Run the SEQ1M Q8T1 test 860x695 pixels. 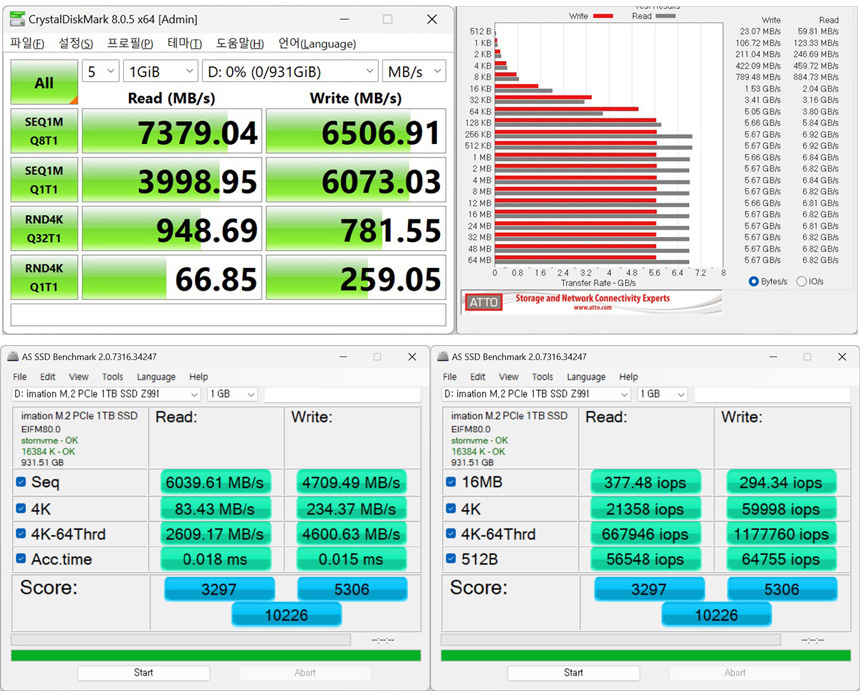44,131
